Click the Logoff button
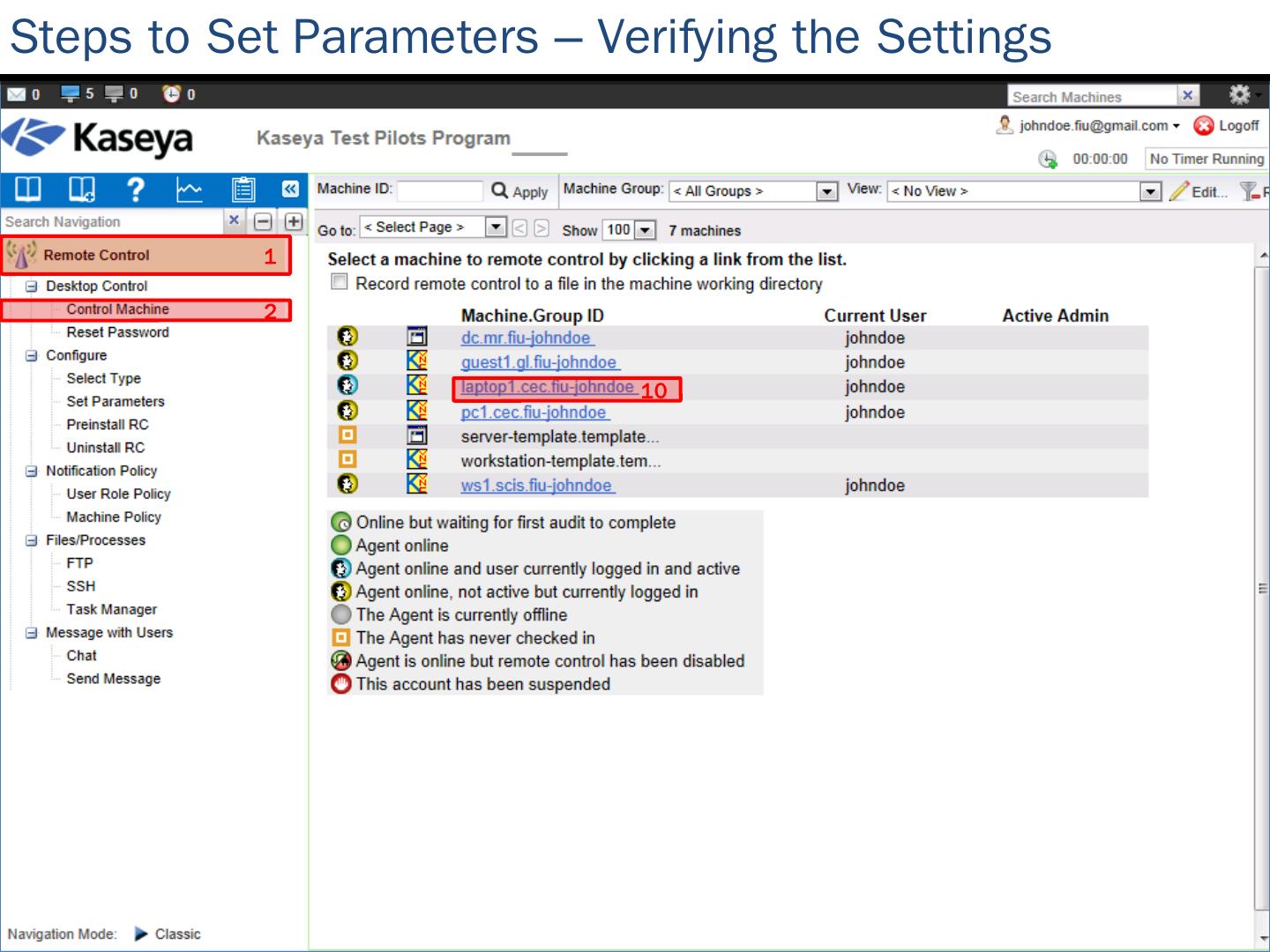1270x952 pixels. click(1227, 126)
